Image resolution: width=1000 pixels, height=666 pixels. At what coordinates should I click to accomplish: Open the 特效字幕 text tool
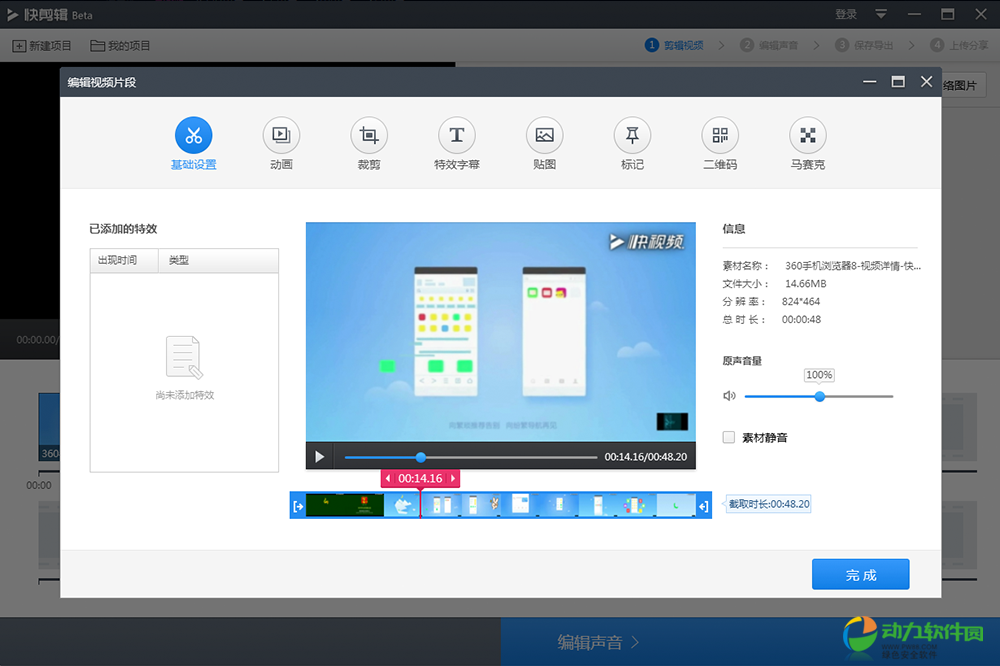pos(457,135)
